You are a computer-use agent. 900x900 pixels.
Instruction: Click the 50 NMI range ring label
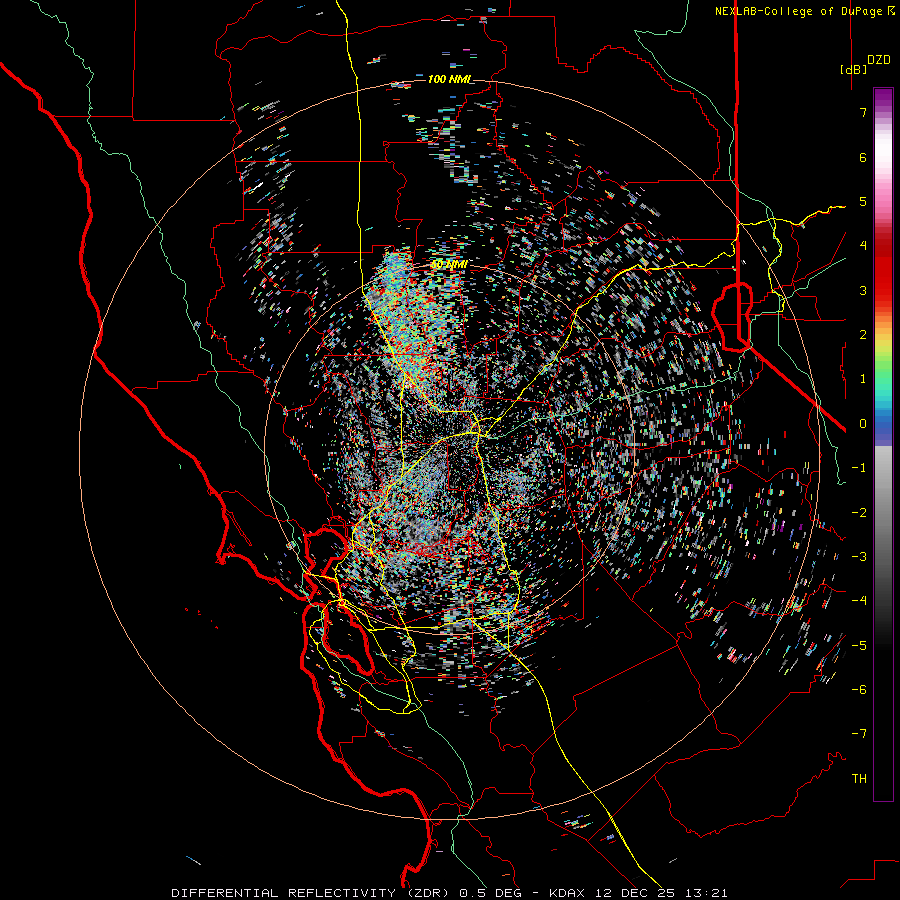449,265
